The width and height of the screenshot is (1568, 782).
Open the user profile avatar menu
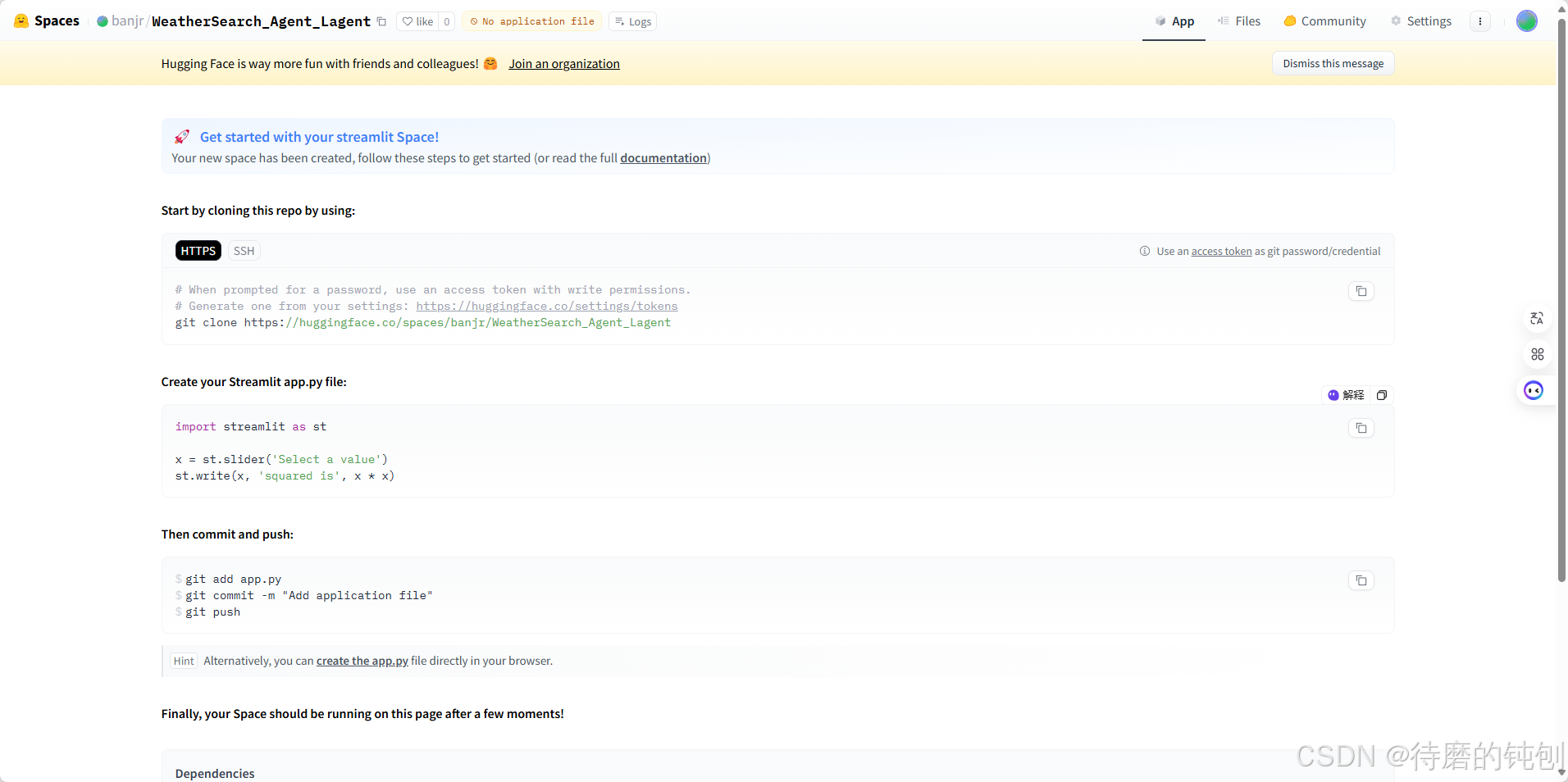[x=1527, y=21]
